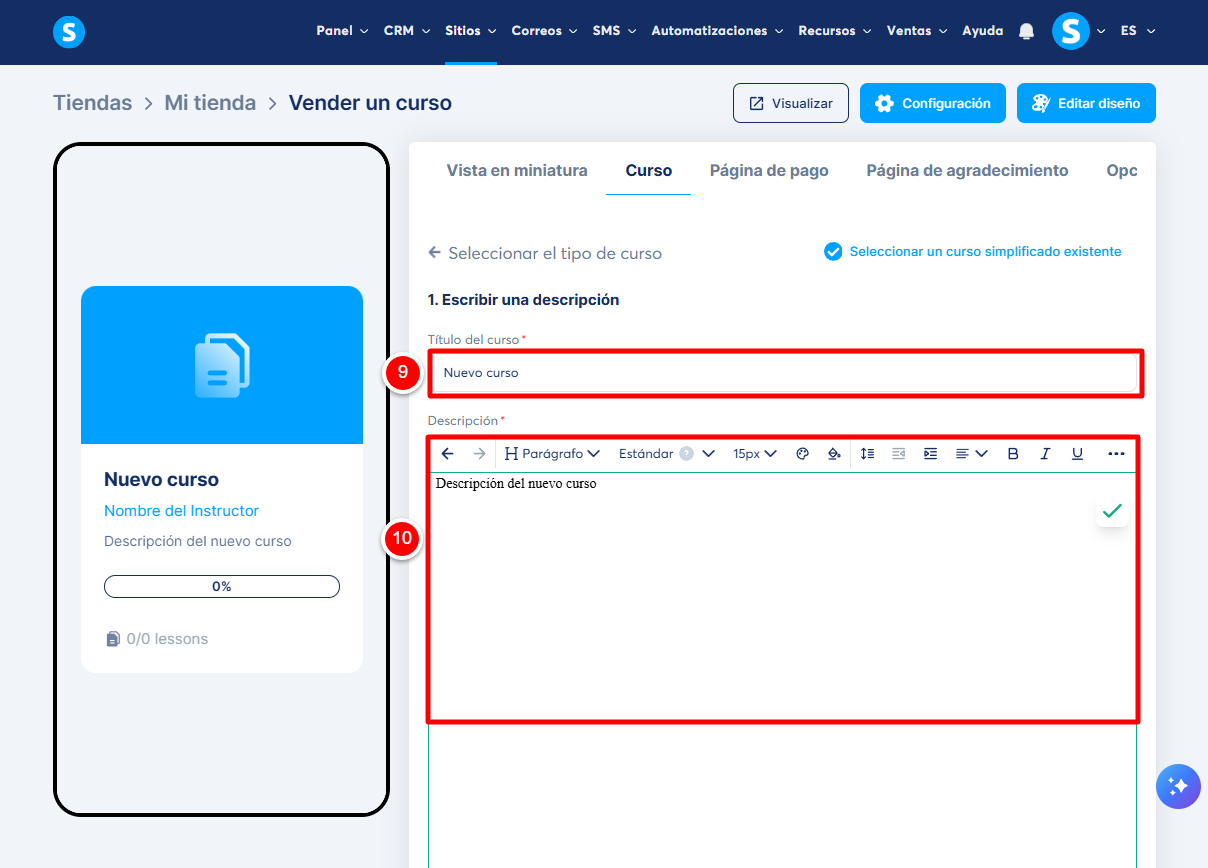Expand the Automatizaciones menu

coord(717,31)
